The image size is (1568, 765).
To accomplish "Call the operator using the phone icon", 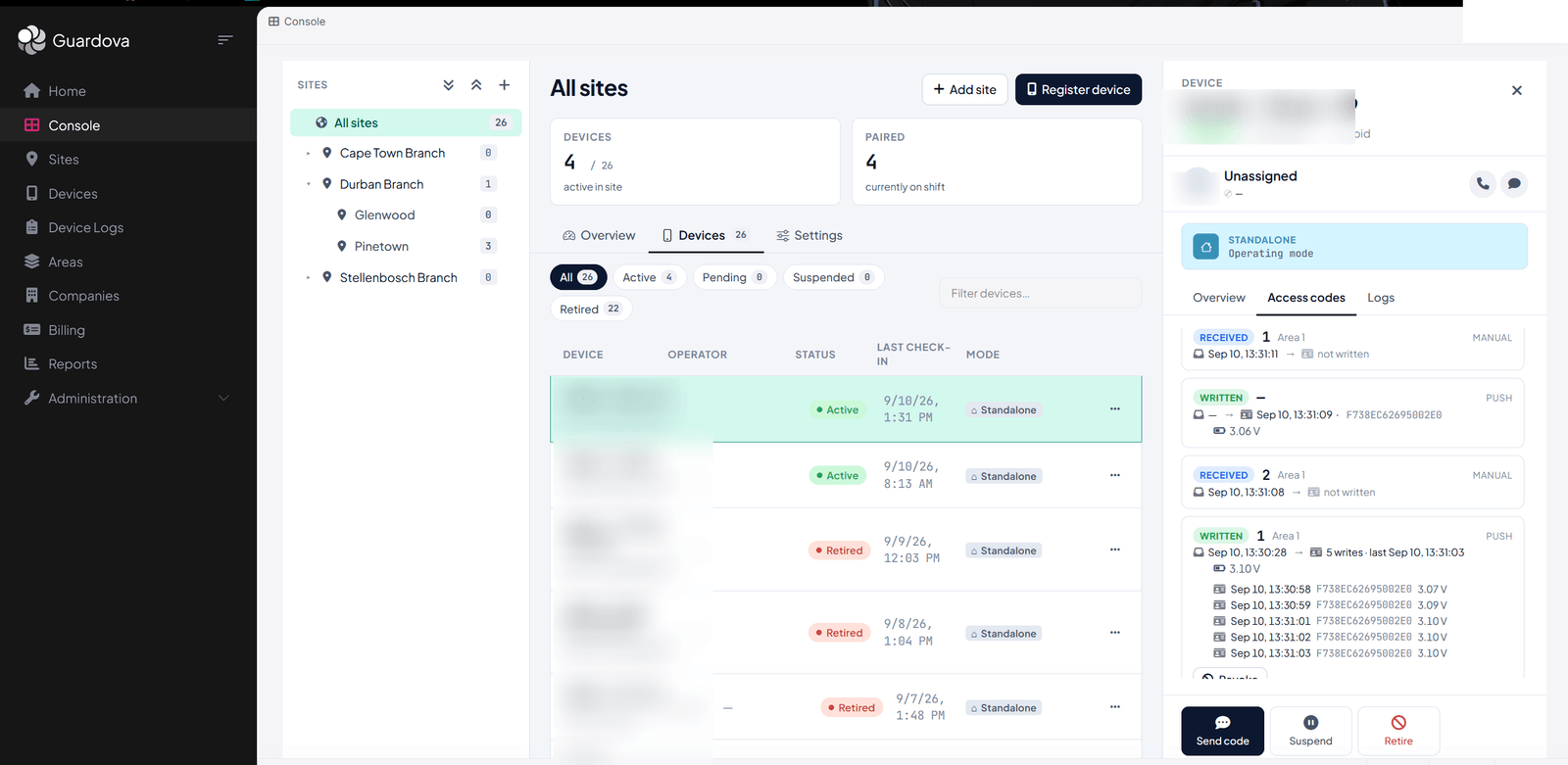I will click(1483, 183).
